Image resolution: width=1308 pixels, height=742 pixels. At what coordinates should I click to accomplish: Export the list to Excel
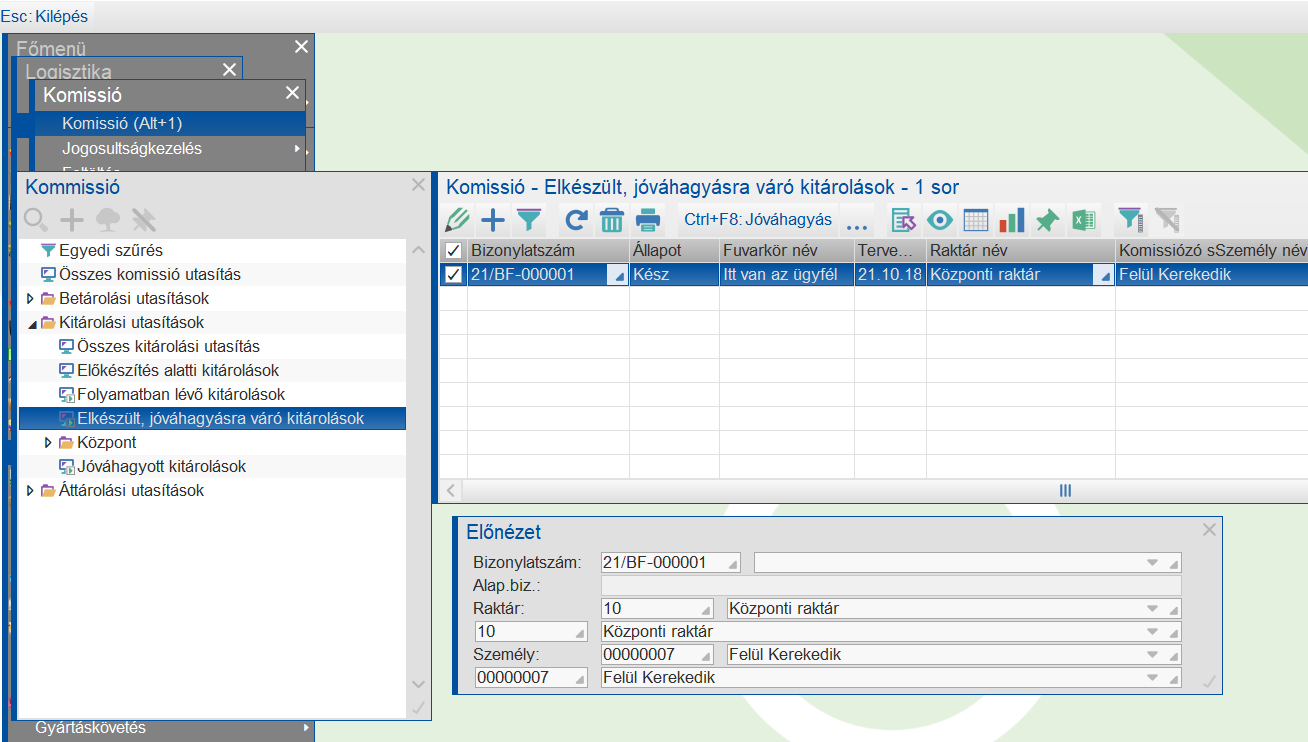point(1083,220)
